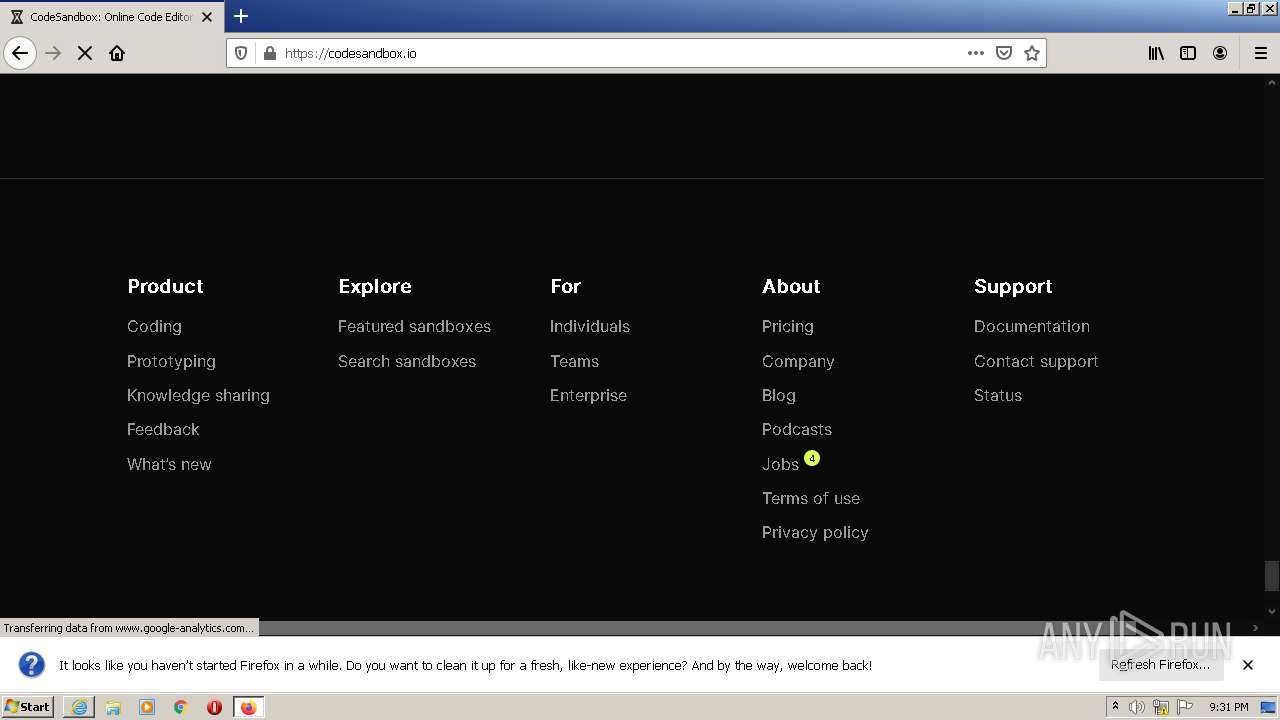View site security lock information
Screen dimensions: 1280x720
coord(269,53)
